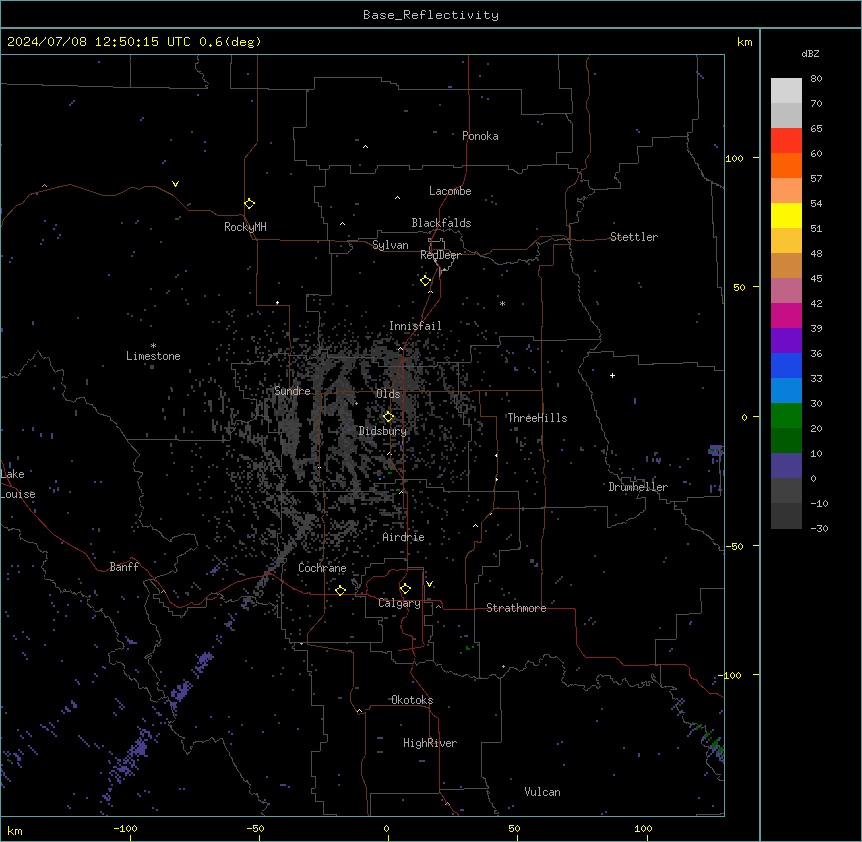
Task: Click the yellow diamond marker above Didsbury label
Action: 388,417
